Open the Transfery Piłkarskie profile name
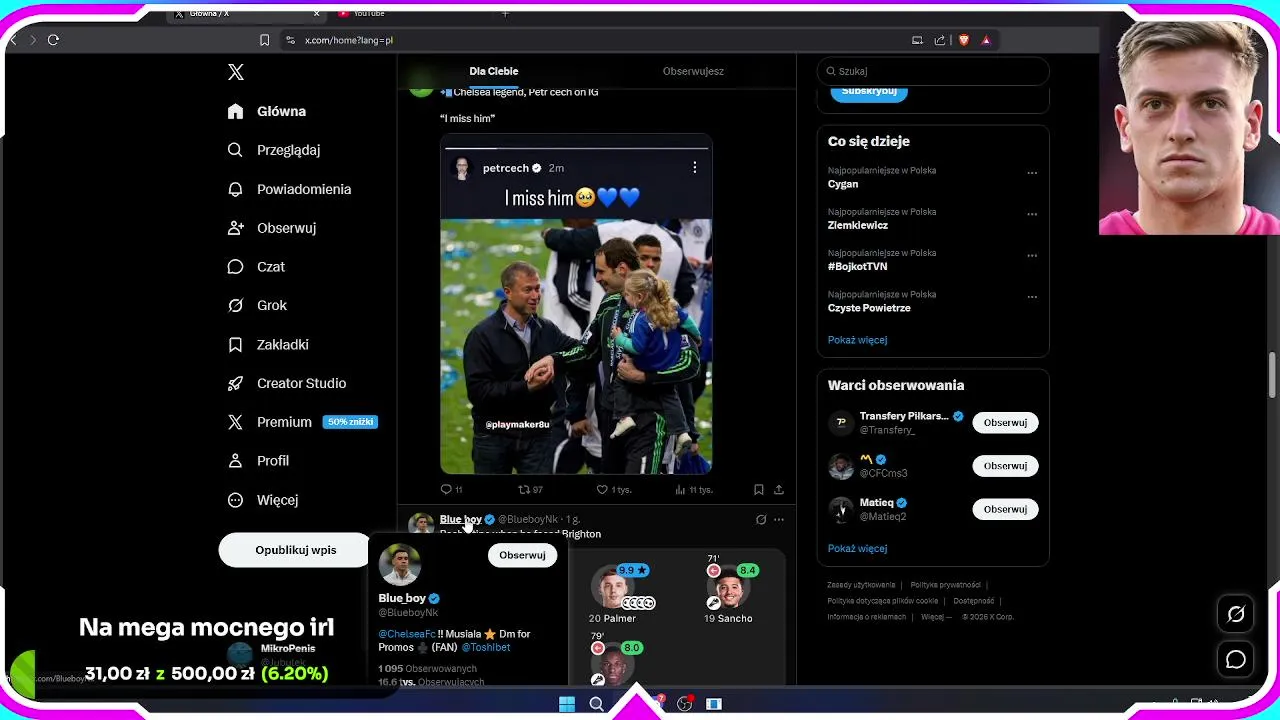The image size is (1280, 720). [x=904, y=416]
